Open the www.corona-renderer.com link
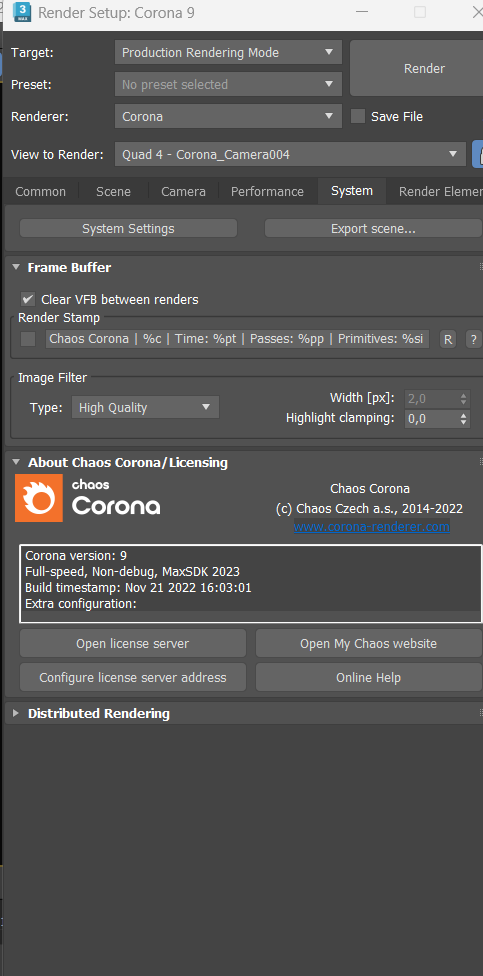The height and width of the screenshot is (976, 483). [372, 527]
